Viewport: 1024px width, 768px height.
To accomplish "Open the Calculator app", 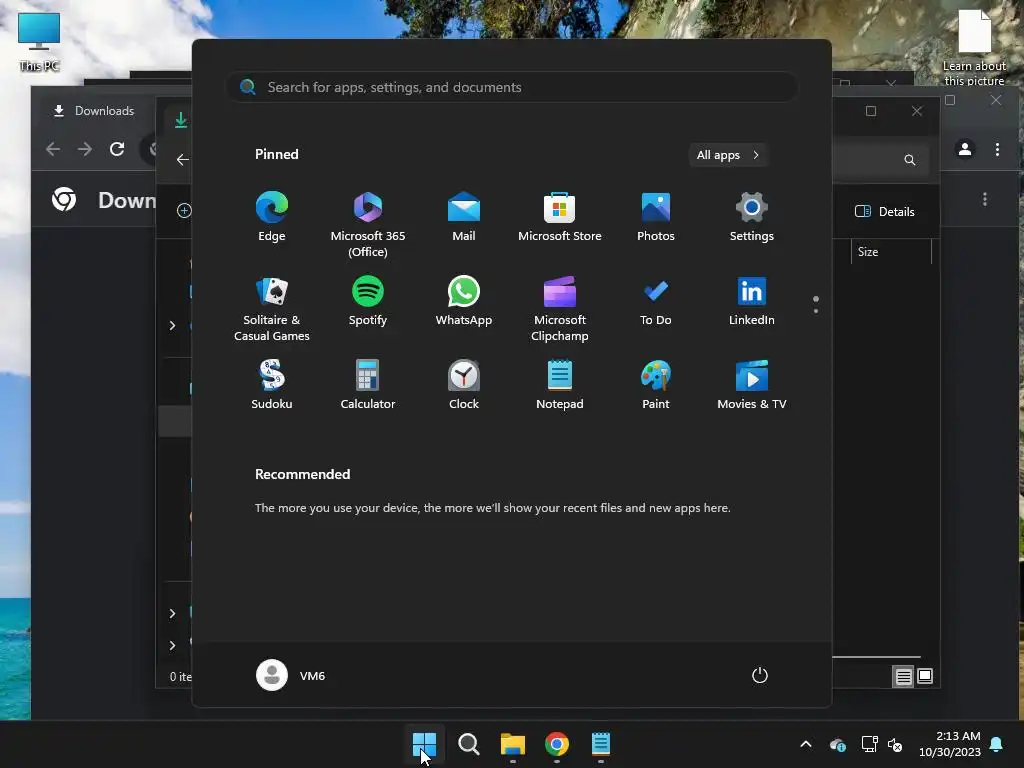I will click(368, 385).
